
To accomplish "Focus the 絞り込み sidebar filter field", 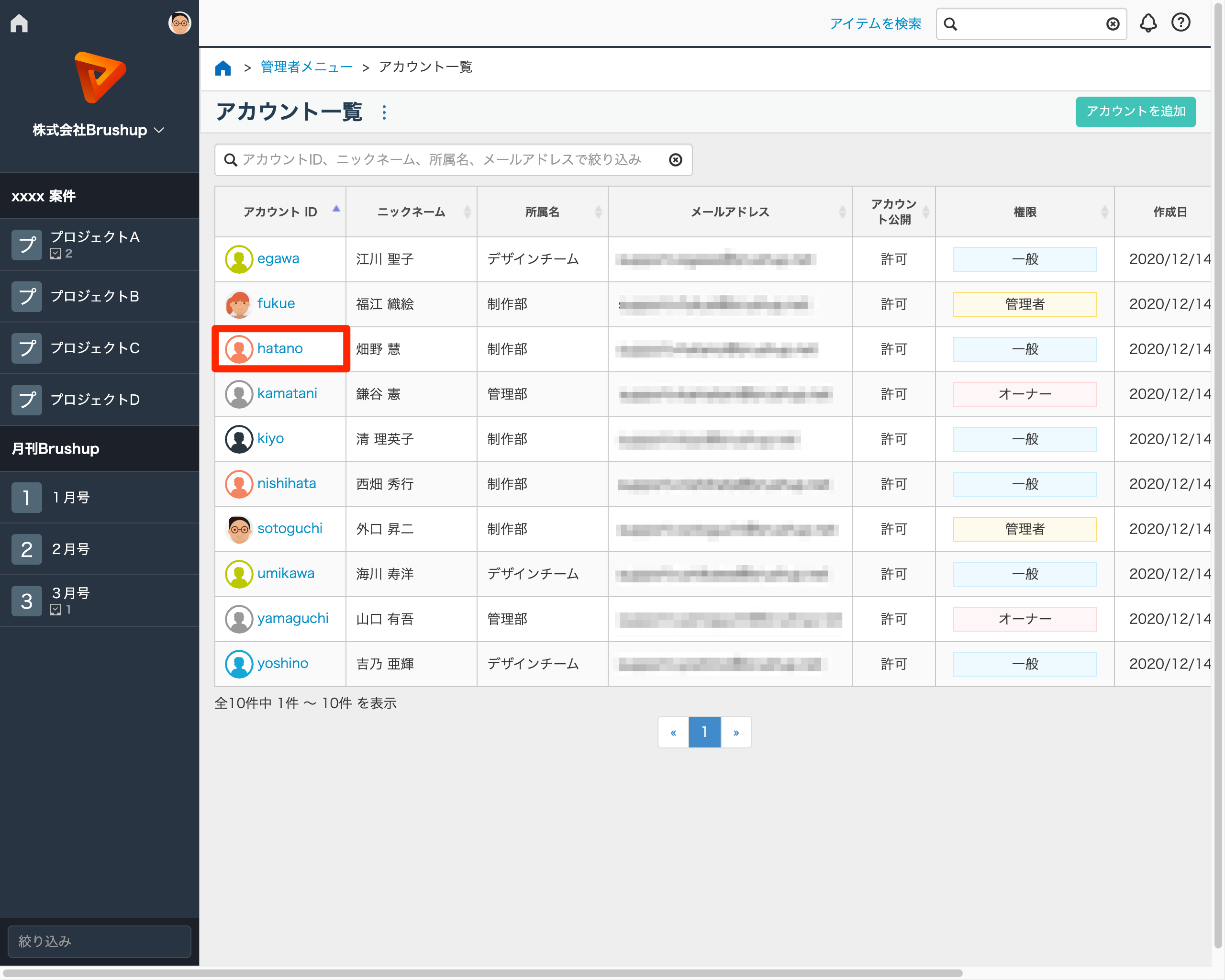I will [100, 941].
